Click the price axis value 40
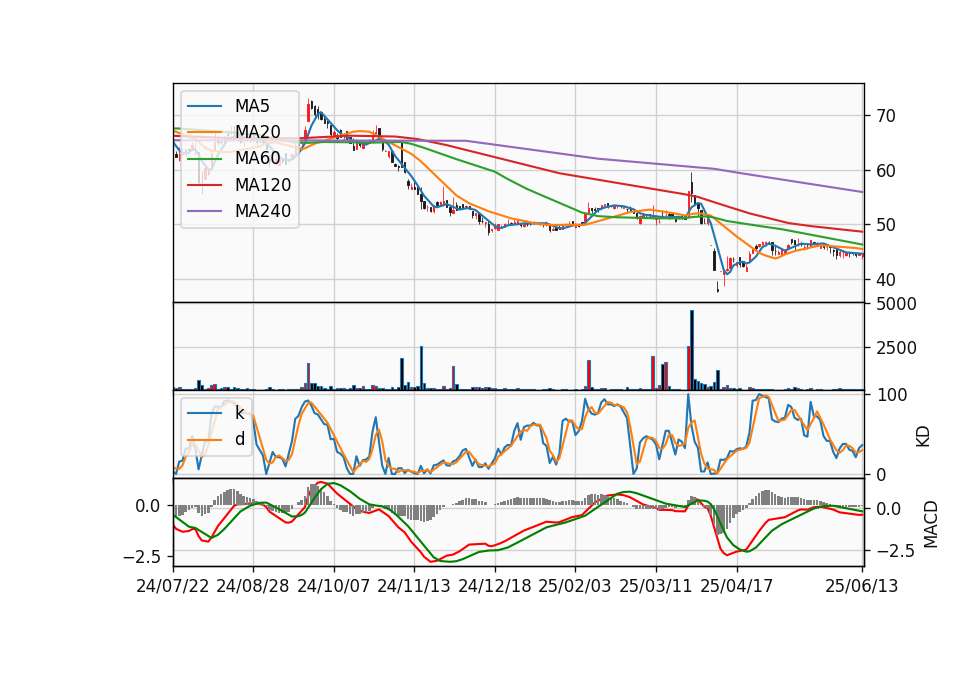 point(885,280)
